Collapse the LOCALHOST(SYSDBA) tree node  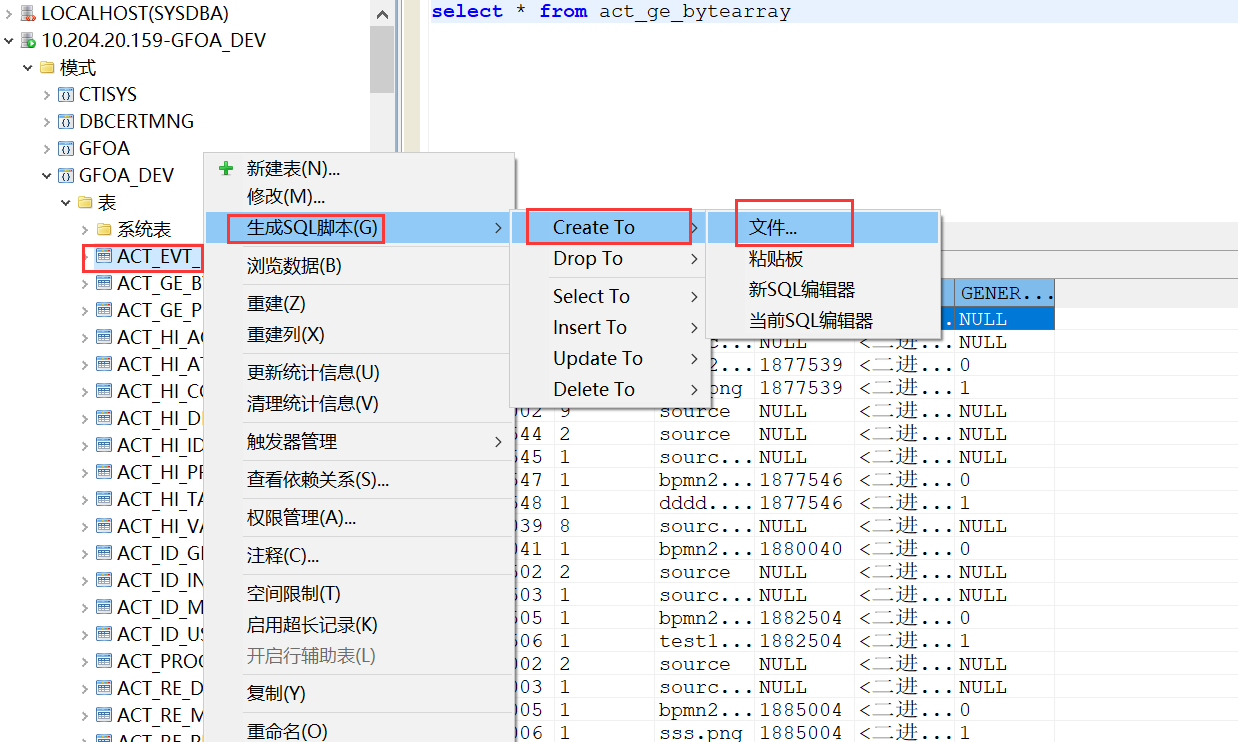[9, 14]
